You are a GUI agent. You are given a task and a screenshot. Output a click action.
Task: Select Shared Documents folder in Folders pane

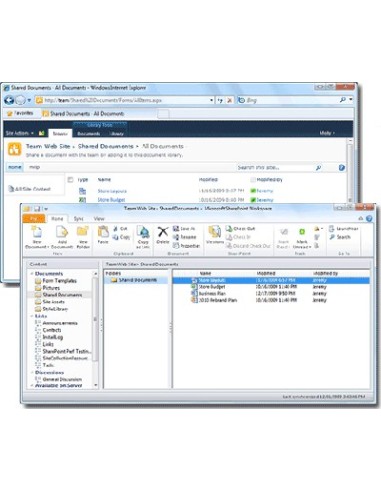[134, 280]
